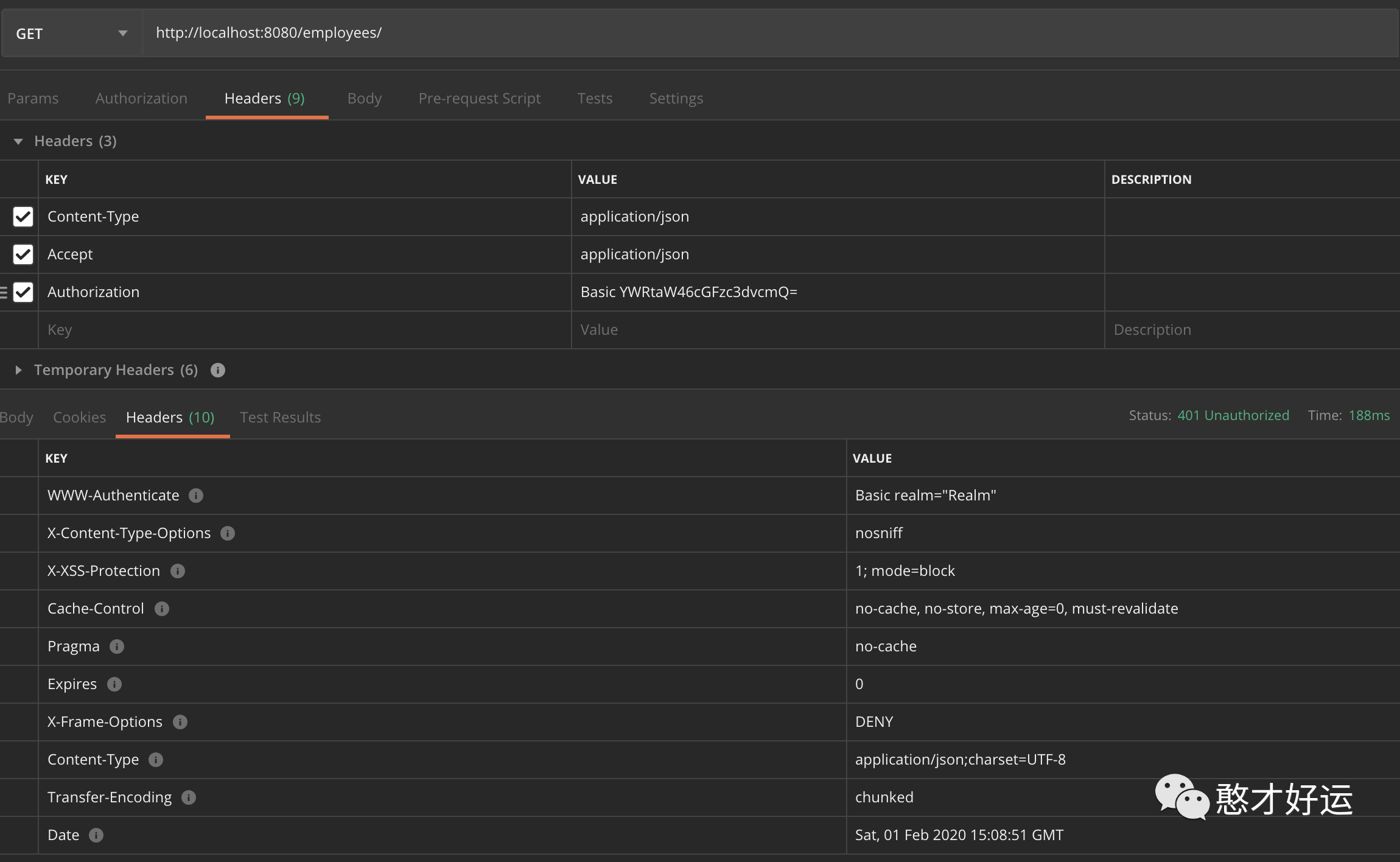Click the Expires header info icon

(113, 684)
